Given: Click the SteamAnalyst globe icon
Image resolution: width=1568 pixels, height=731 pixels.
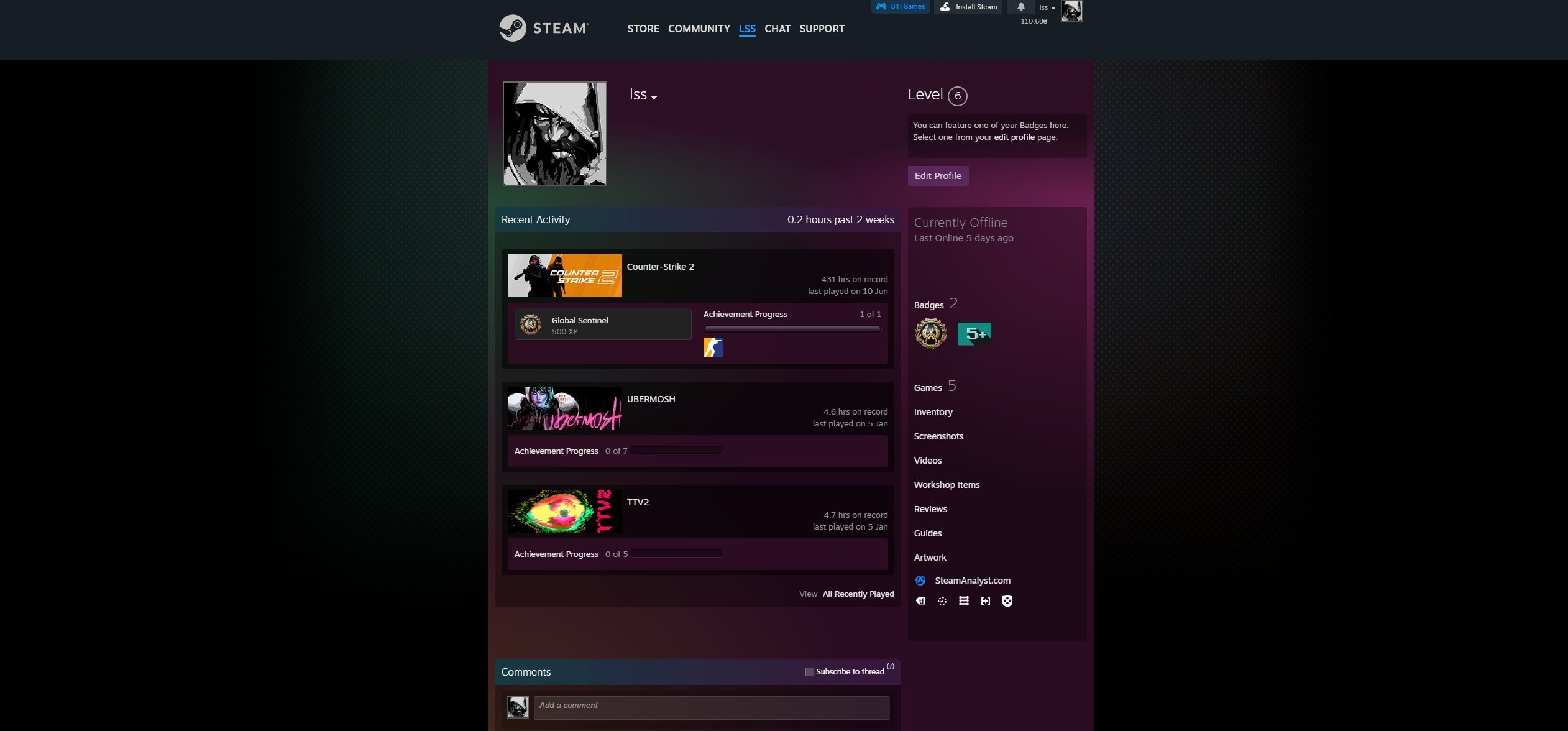Looking at the screenshot, I should coord(920,581).
